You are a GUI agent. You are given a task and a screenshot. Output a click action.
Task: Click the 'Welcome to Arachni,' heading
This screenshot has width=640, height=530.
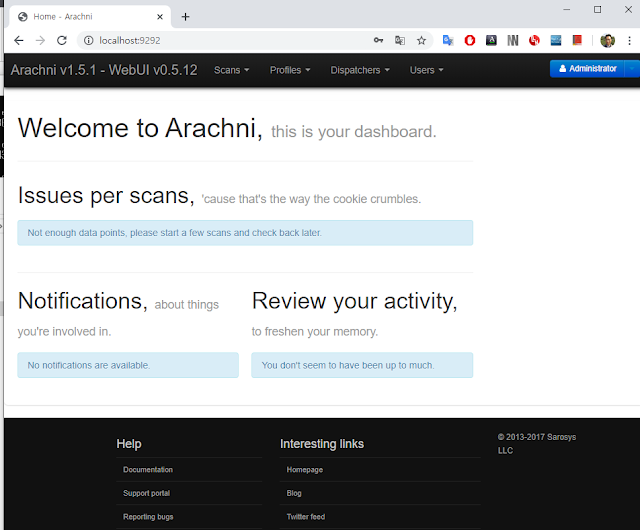140,128
